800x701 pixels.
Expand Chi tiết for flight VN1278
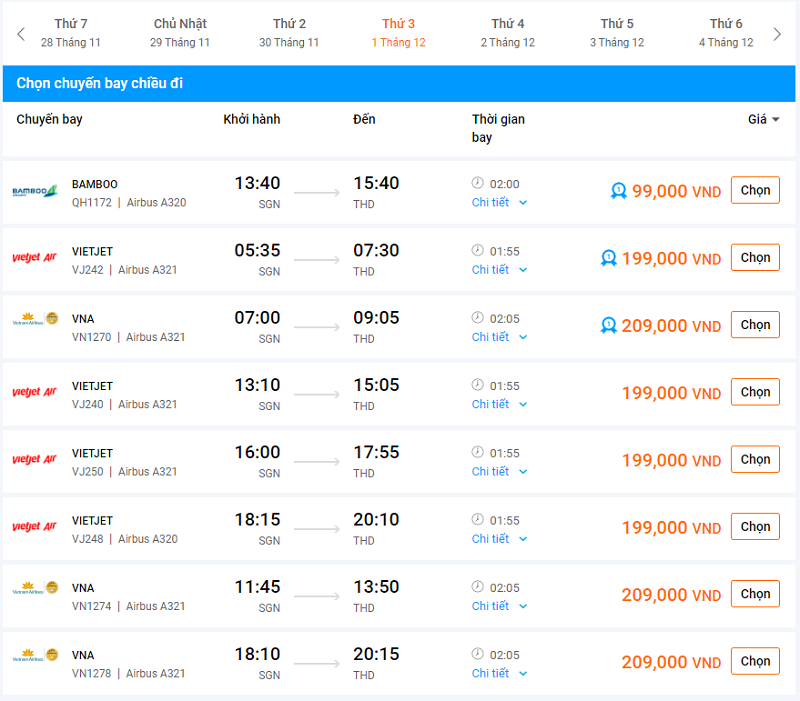(499, 673)
